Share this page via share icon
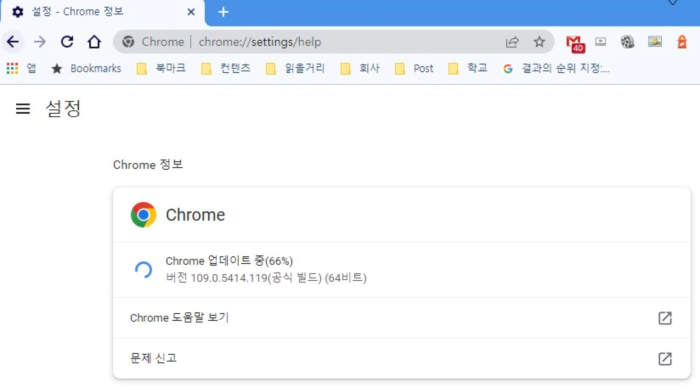This screenshot has width=700, height=387. [512, 42]
